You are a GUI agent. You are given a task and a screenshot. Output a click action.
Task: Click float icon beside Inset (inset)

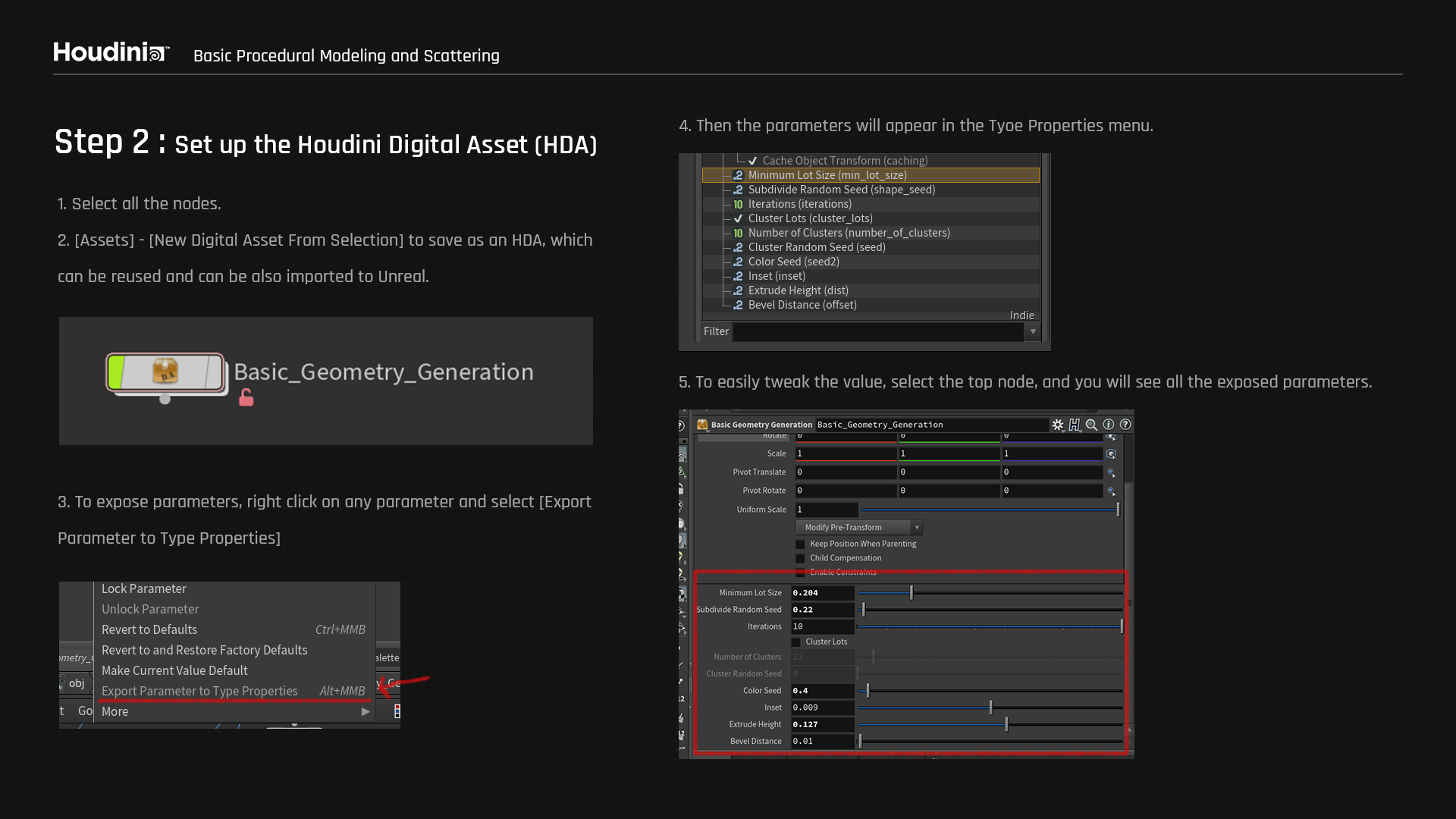[738, 276]
